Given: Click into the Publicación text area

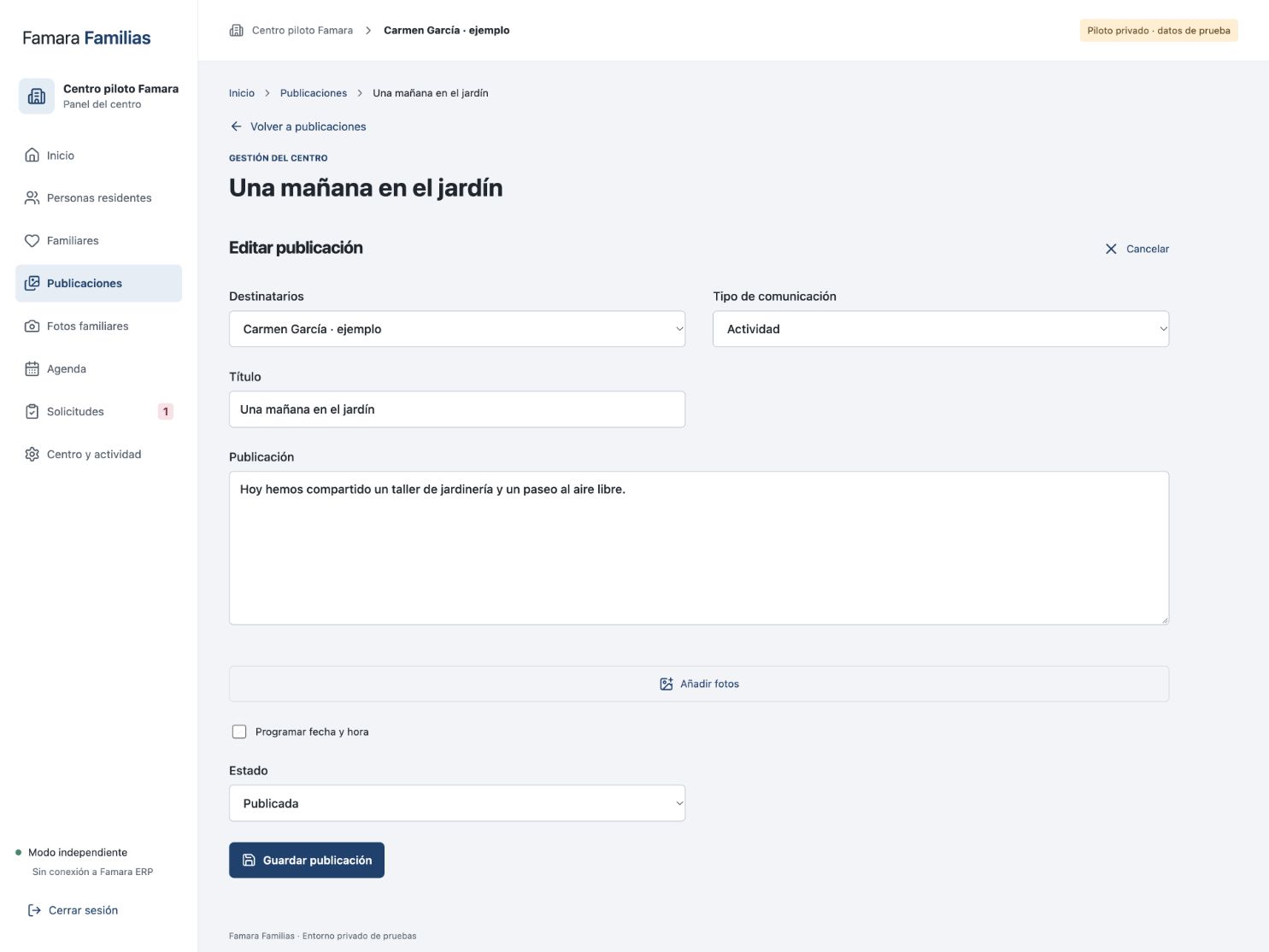Looking at the screenshot, I should pyautogui.click(x=699, y=548).
